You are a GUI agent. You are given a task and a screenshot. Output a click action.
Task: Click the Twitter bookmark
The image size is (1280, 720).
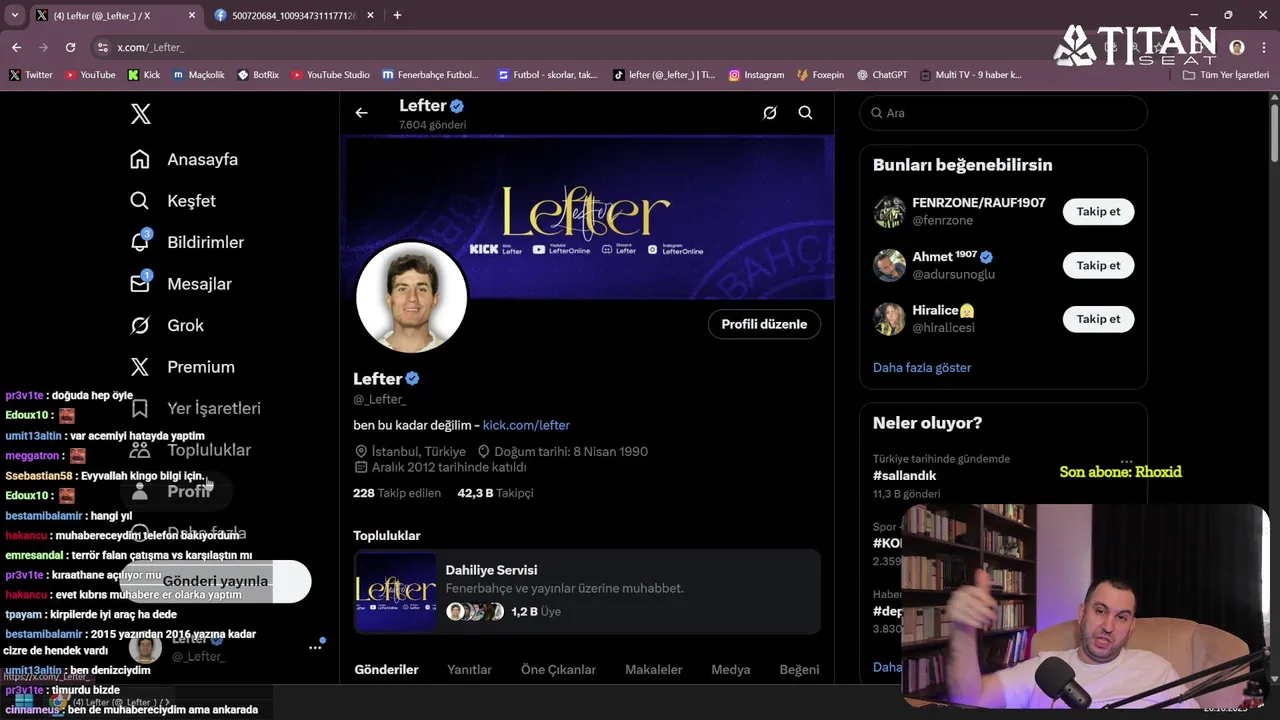[x=30, y=75]
